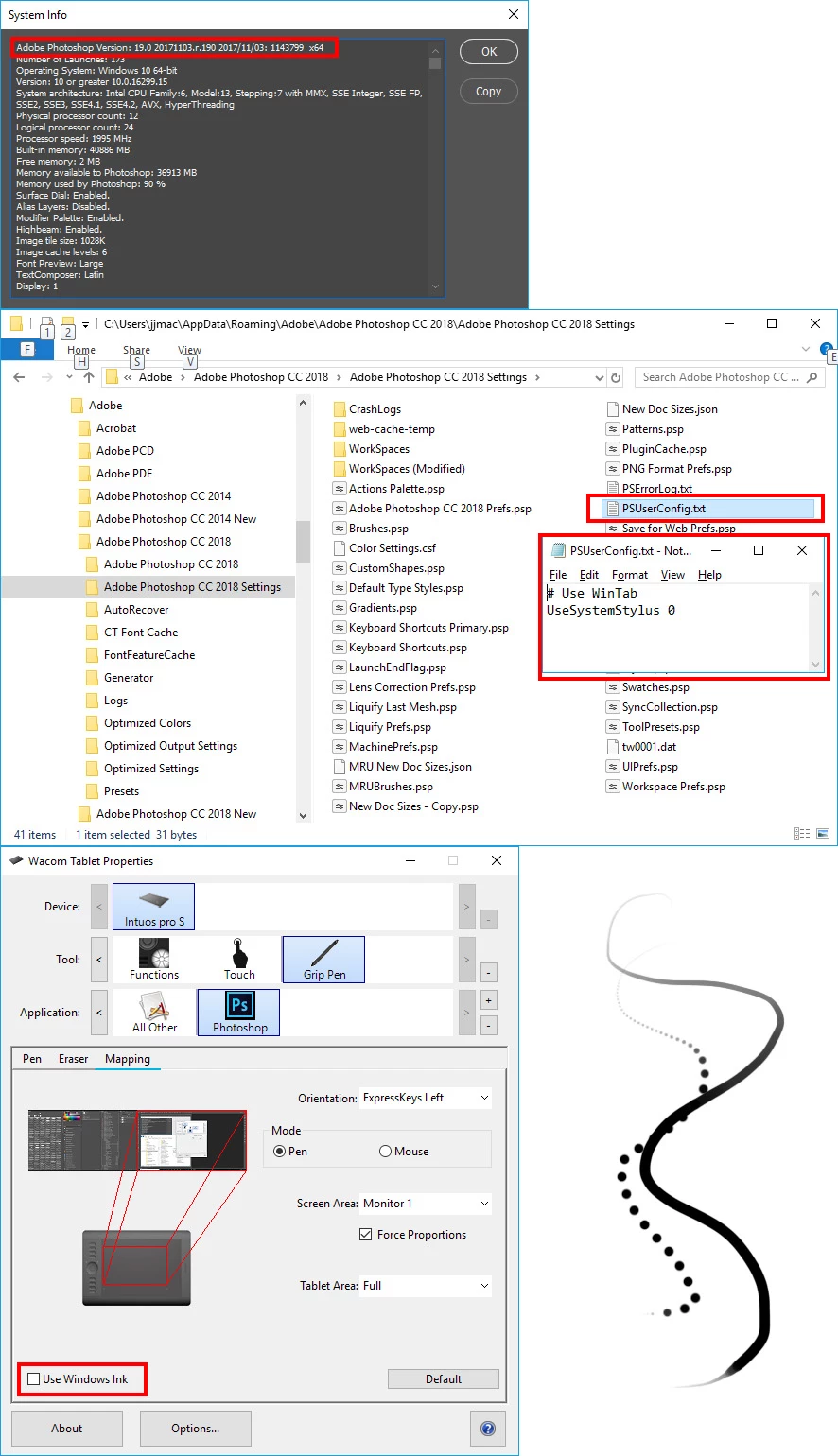Click Copy in System Info dialog
The height and width of the screenshot is (1456, 838).
[x=489, y=92]
